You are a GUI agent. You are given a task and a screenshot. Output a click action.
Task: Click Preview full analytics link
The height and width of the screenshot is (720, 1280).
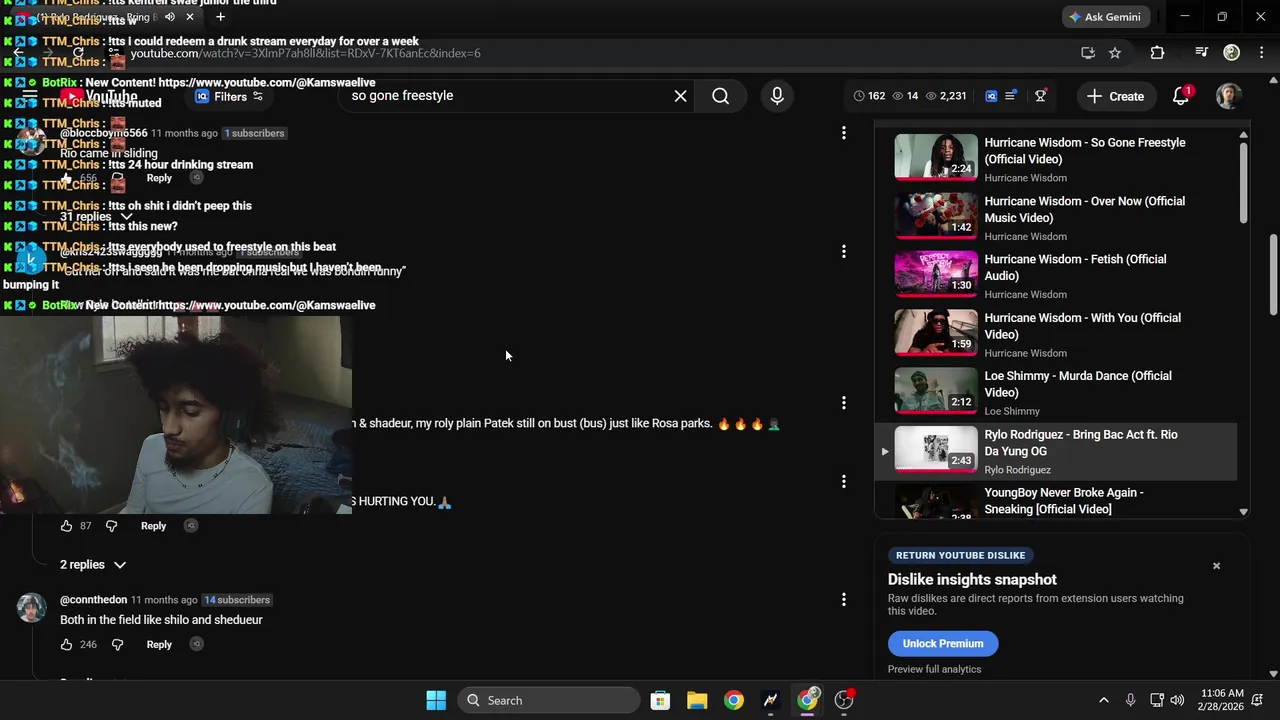click(934, 669)
